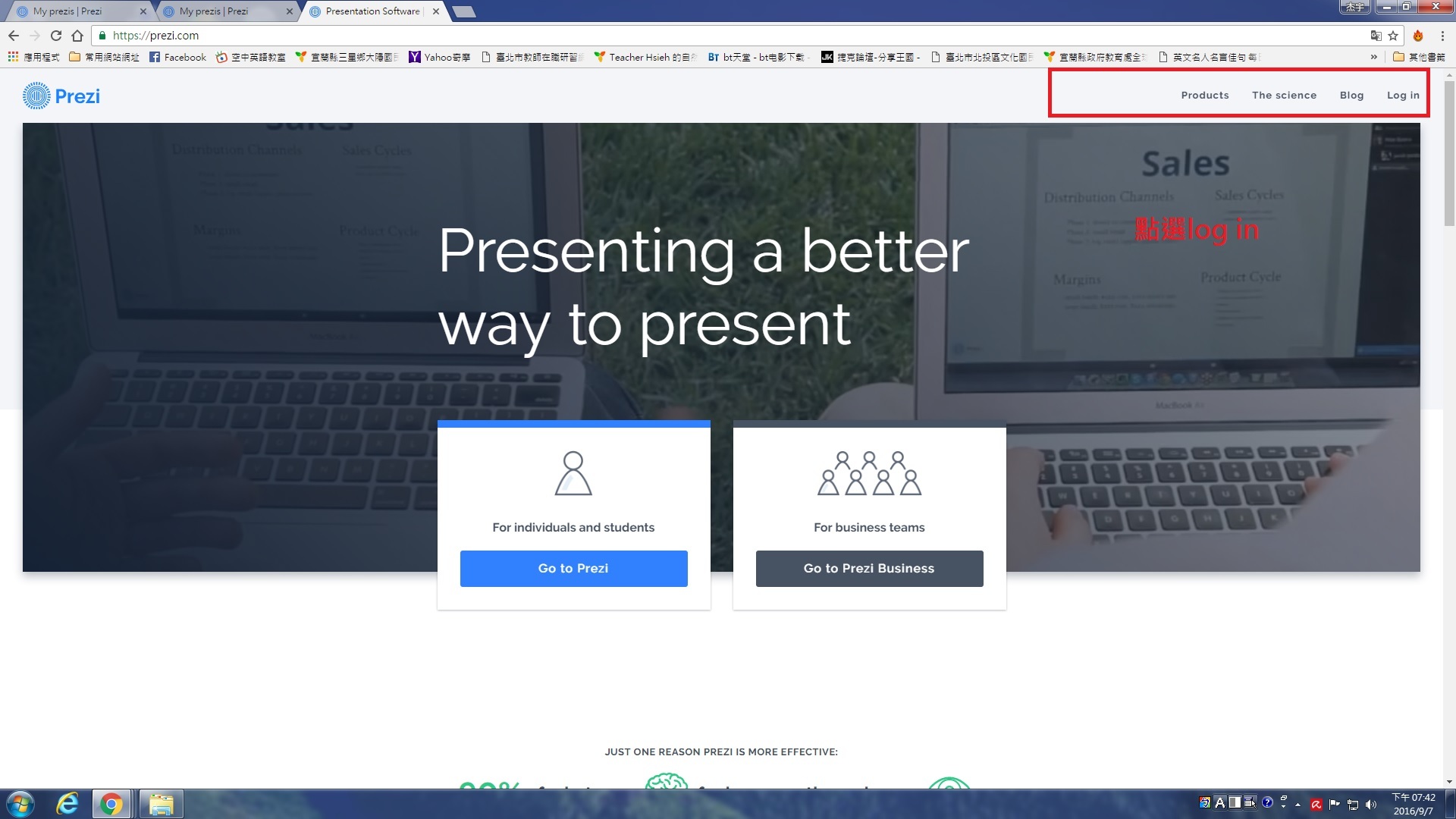This screenshot has height=819, width=1456.
Task: Open the 宜蘭縣政府教育處 bookmark
Action: click(x=1096, y=57)
